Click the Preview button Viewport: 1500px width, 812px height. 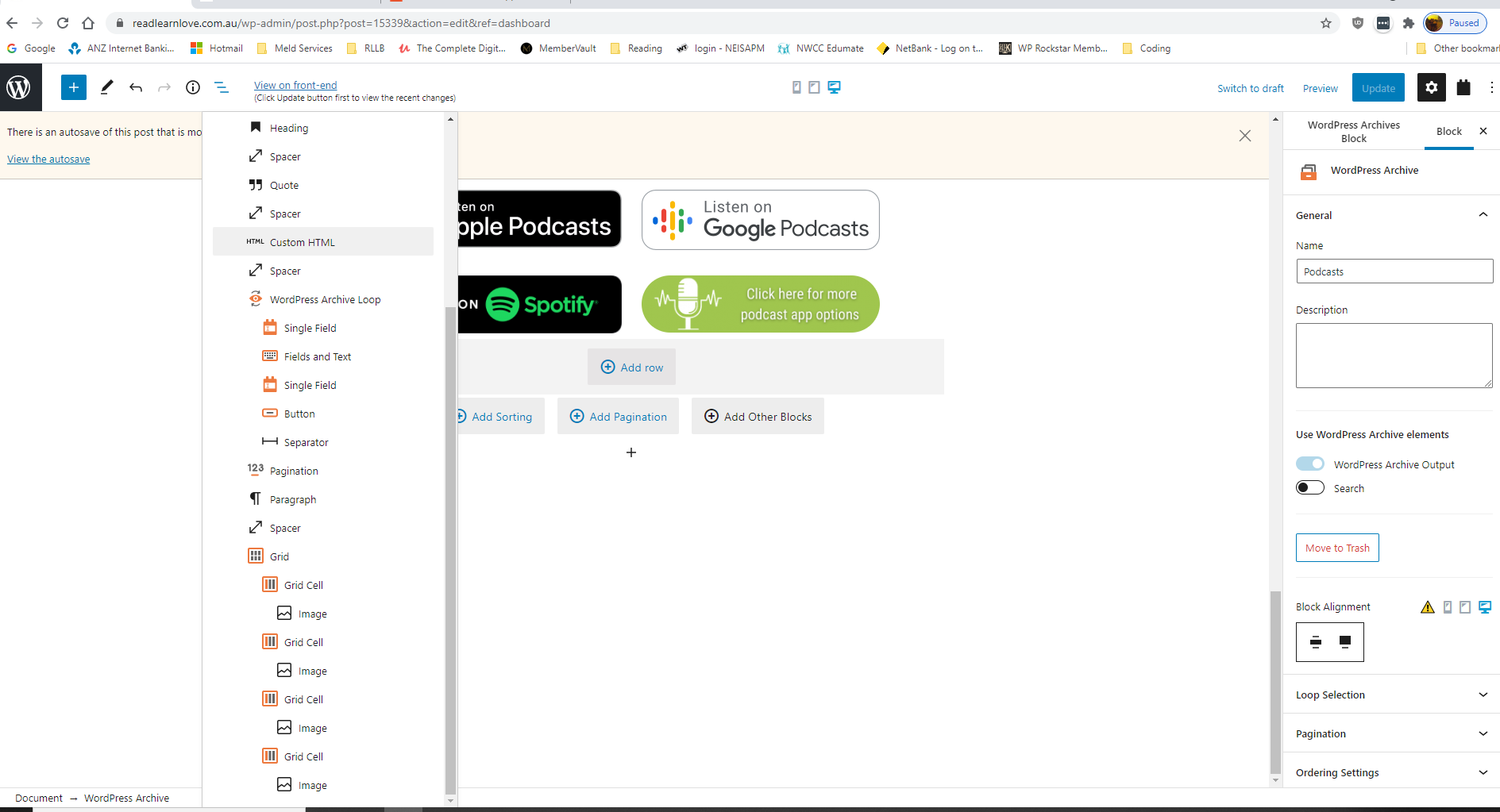point(1321,88)
